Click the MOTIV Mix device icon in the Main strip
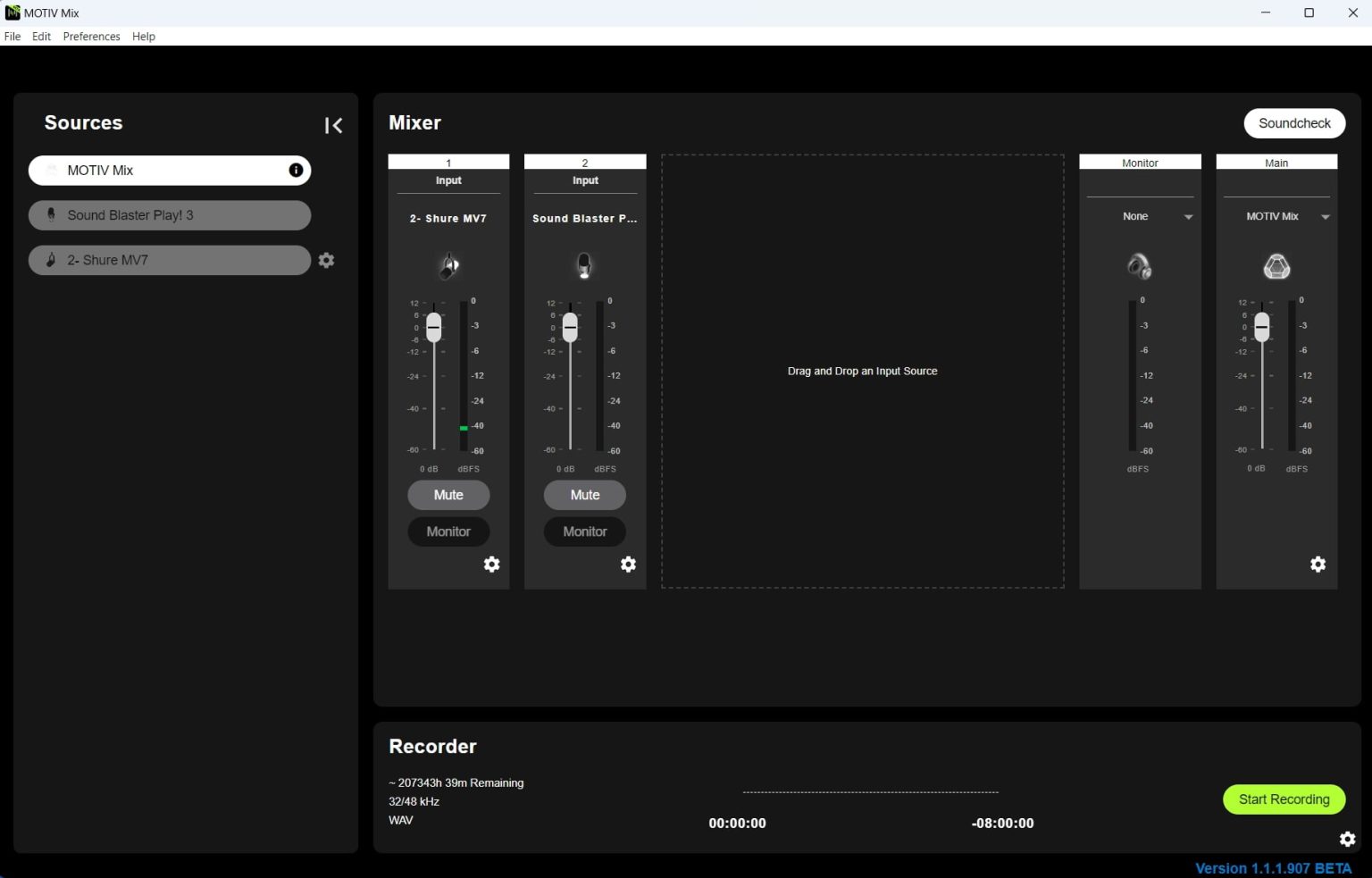 (x=1276, y=264)
